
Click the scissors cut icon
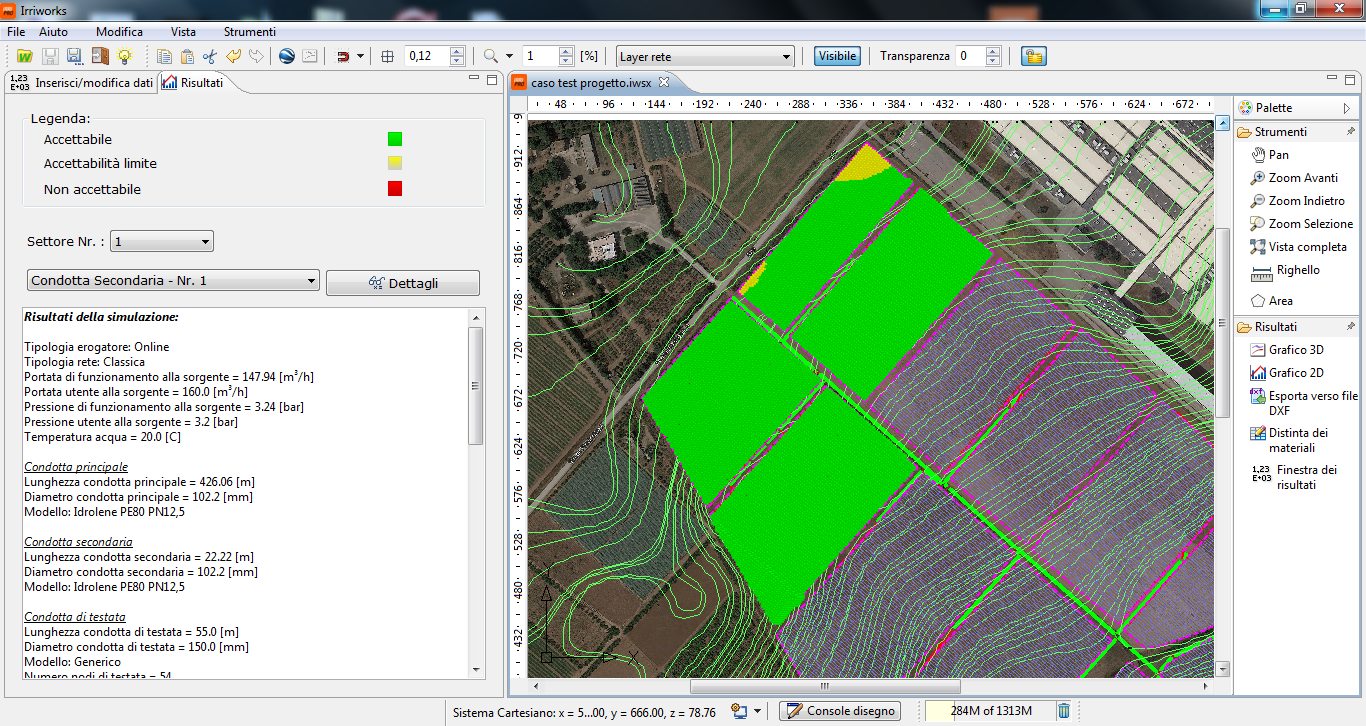click(209, 57)
